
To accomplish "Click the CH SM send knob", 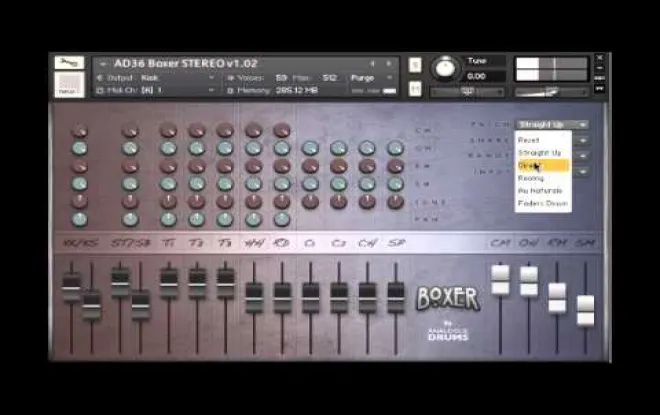I will 367,184.
